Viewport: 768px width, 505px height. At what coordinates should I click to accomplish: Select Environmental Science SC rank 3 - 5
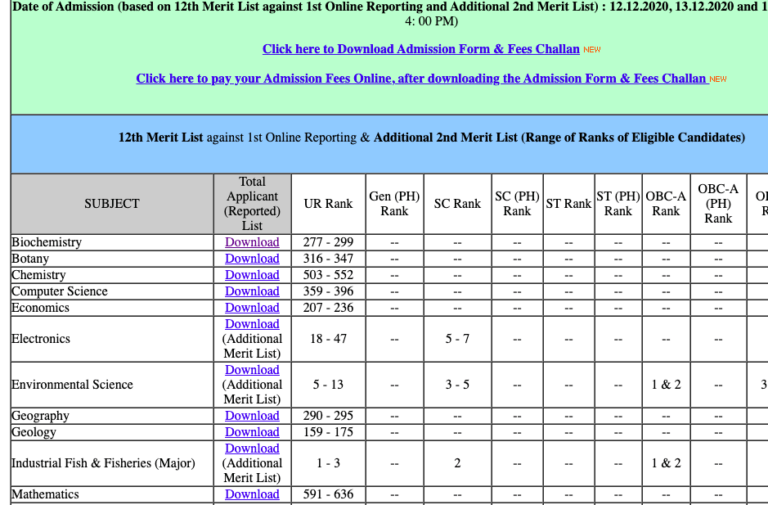457,385
